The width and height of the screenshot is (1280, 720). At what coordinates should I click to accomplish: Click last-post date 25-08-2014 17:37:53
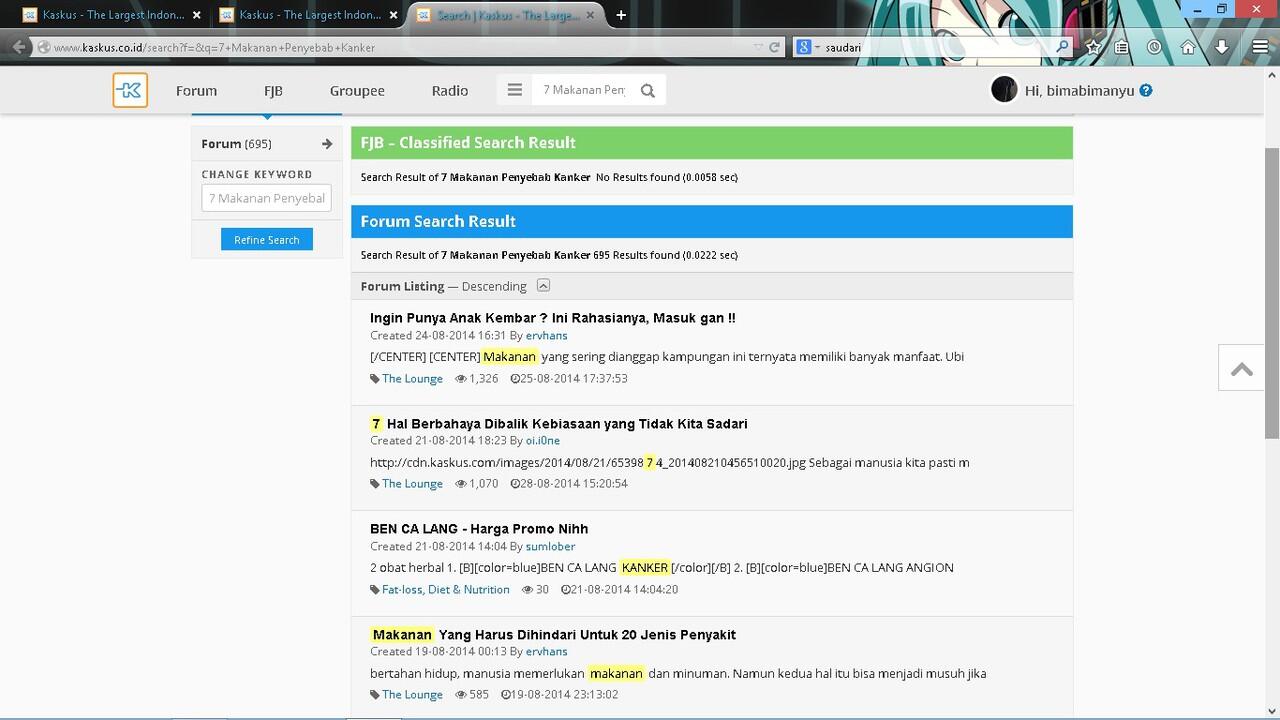574,379
